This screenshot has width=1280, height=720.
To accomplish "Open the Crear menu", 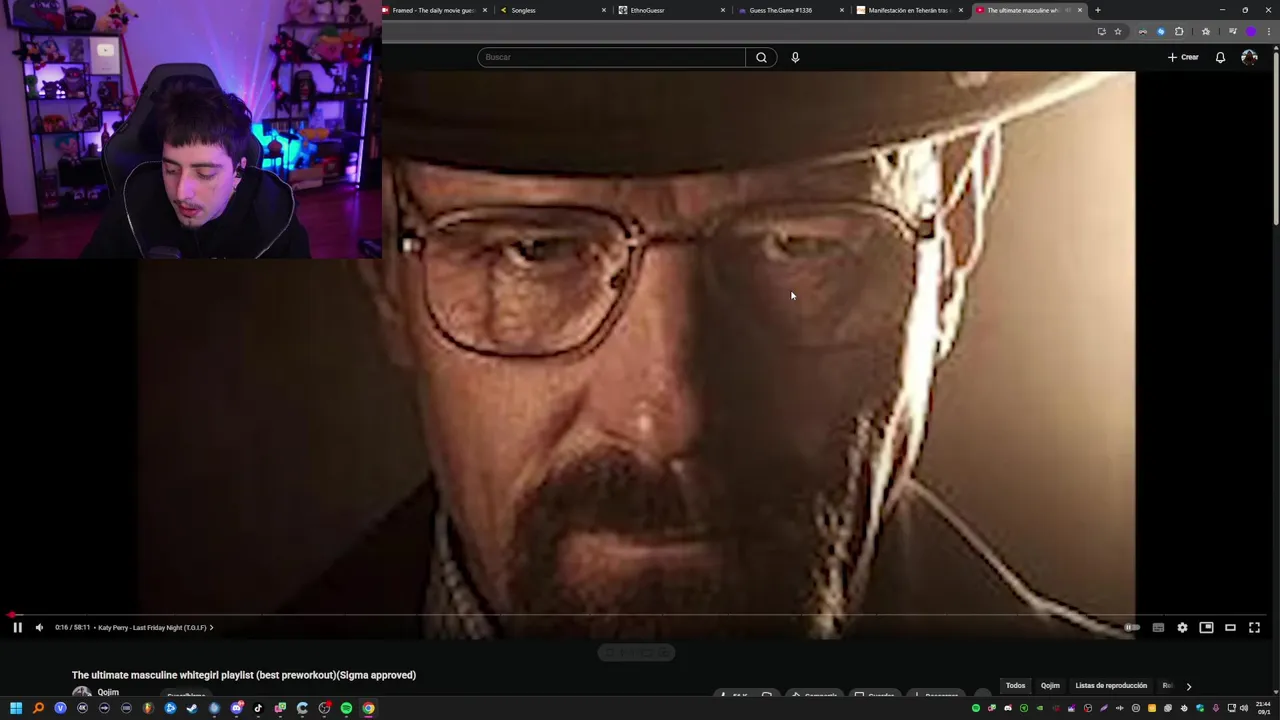I will [1183, 57].
